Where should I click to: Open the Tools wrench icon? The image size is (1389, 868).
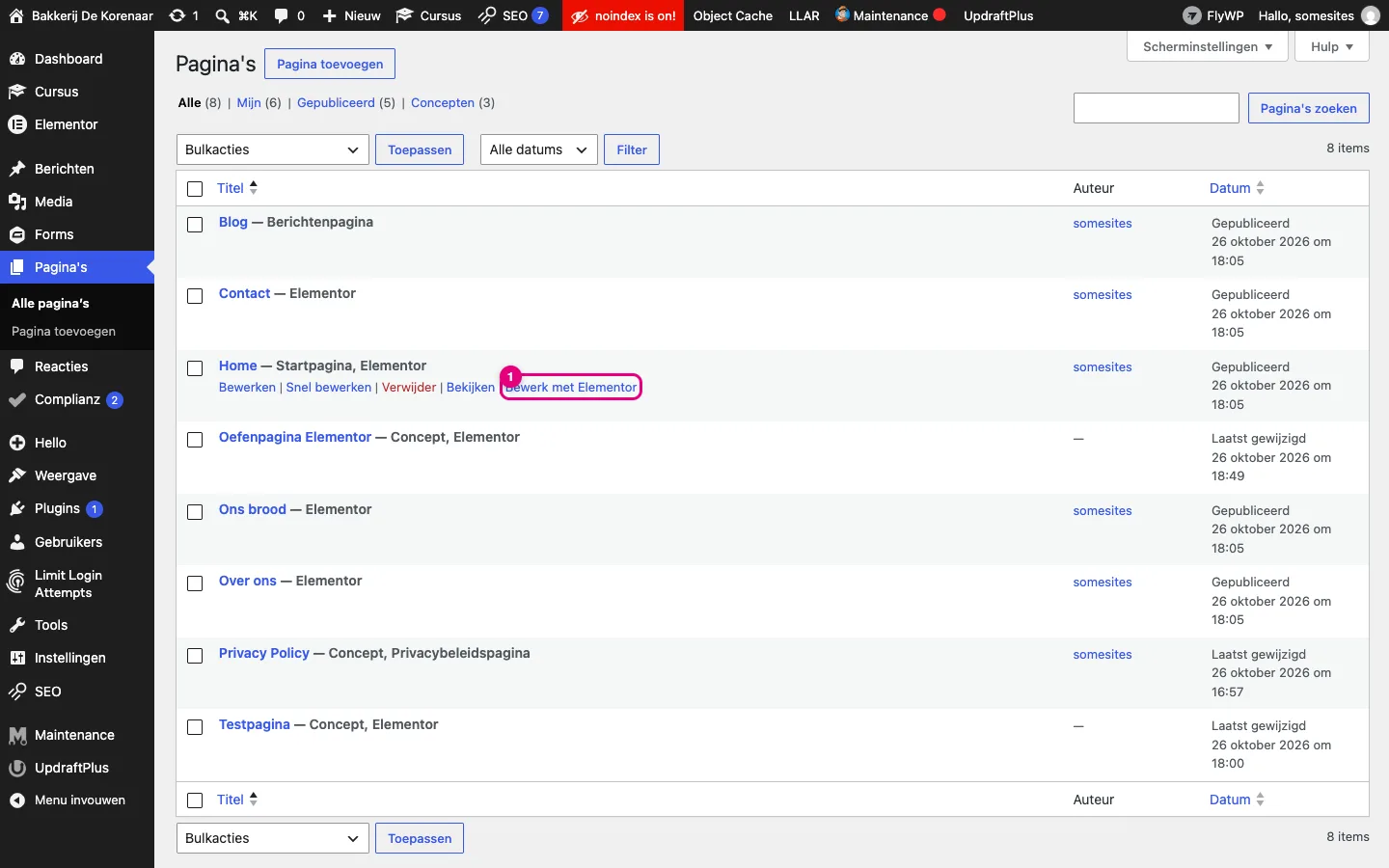coord(16,625)
